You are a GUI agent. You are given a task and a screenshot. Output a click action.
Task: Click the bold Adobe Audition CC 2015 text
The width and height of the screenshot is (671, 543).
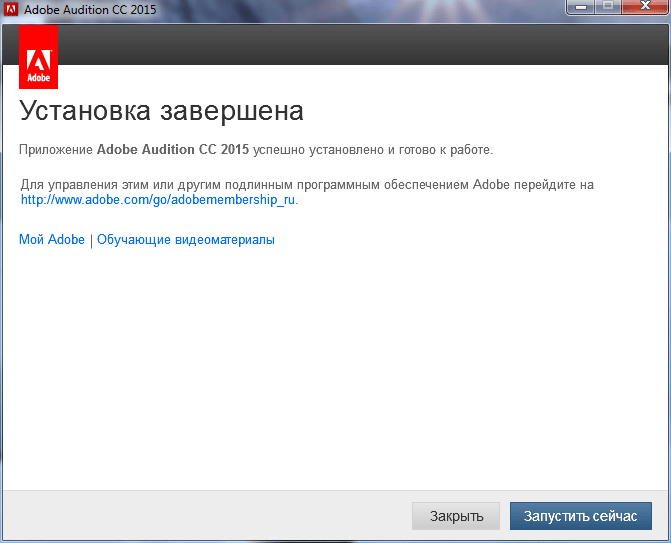coord(173,149)
